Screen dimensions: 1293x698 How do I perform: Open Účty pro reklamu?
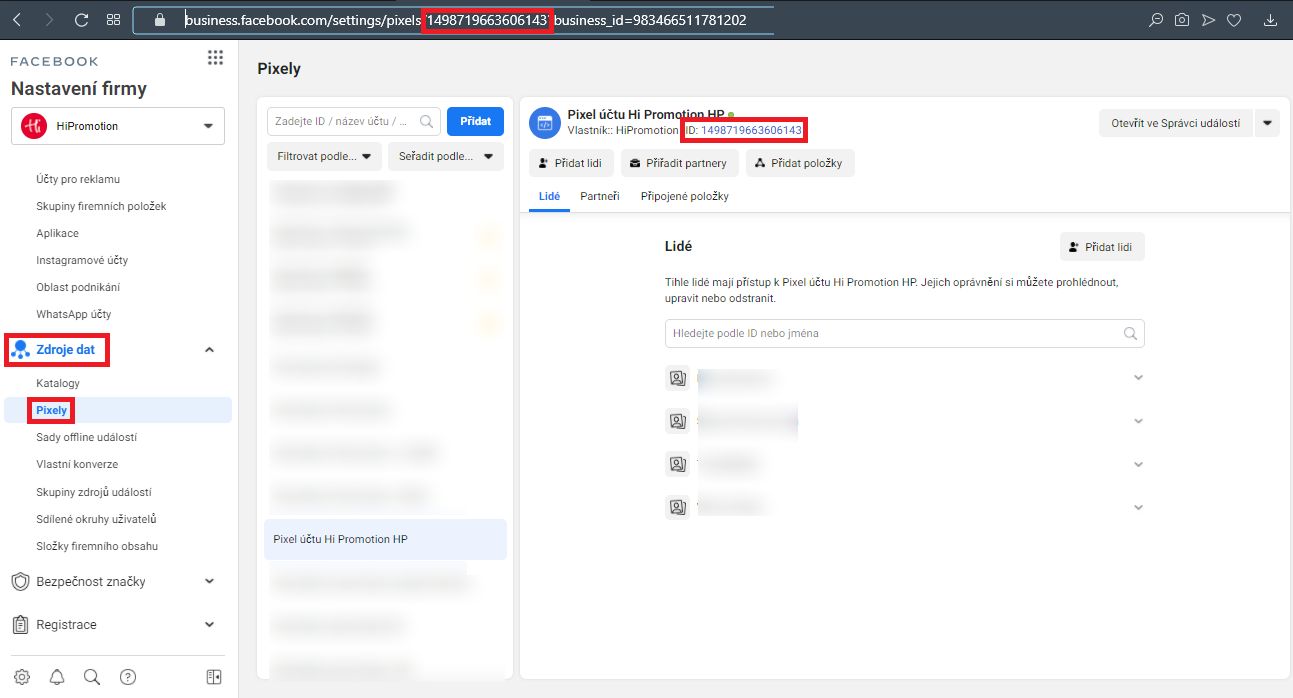(x=78, y=179)
